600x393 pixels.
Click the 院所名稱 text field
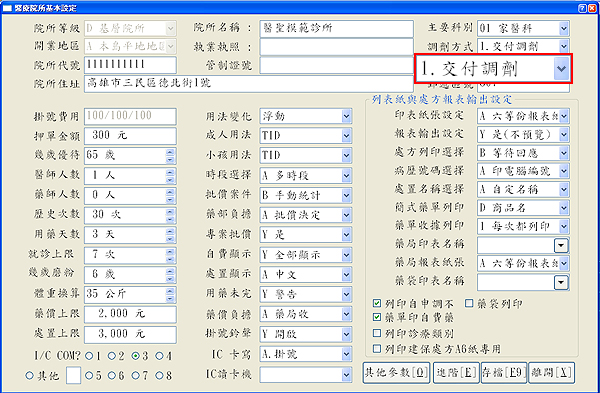coord(336,29)
